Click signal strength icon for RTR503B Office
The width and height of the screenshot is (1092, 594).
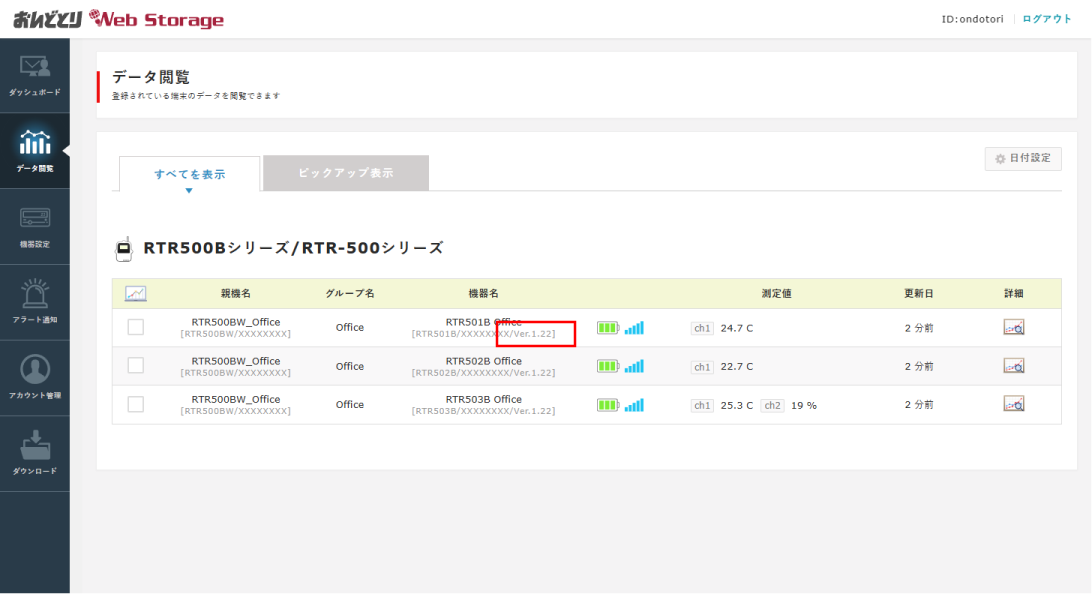click(x=634, y=405)
